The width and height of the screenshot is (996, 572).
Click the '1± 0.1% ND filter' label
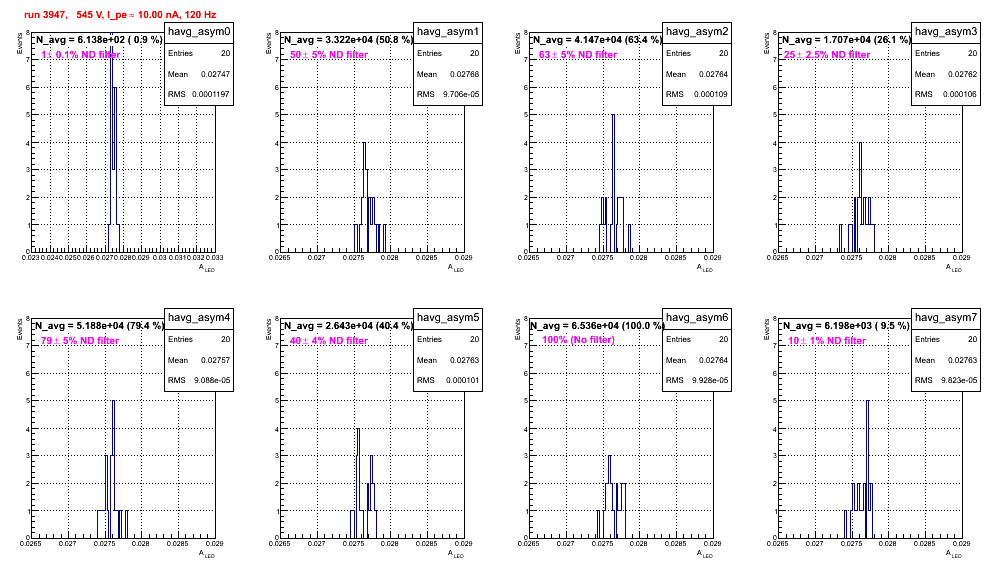coord(81,55)
